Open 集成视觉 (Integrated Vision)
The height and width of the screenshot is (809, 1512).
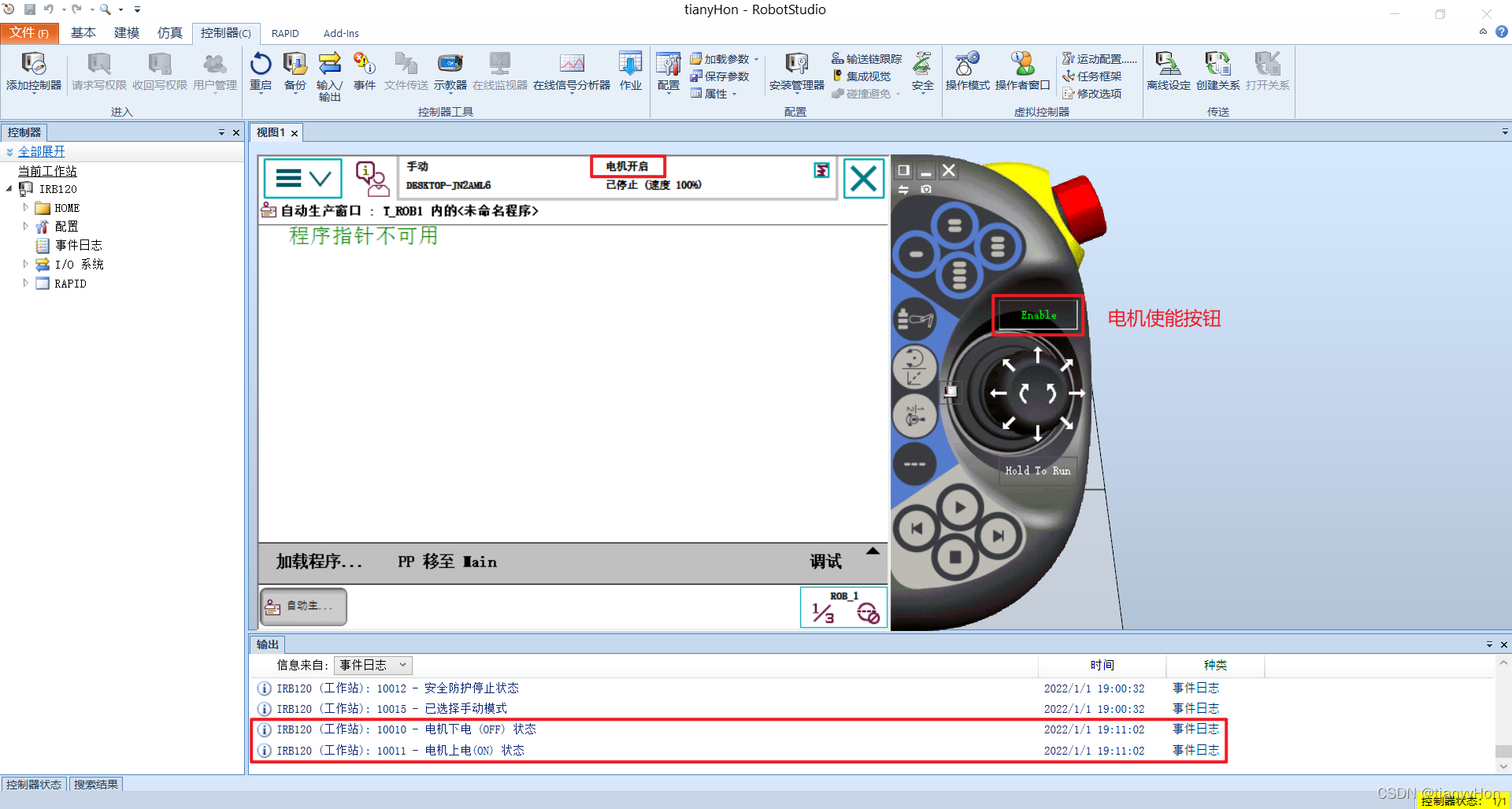[862, 76]
